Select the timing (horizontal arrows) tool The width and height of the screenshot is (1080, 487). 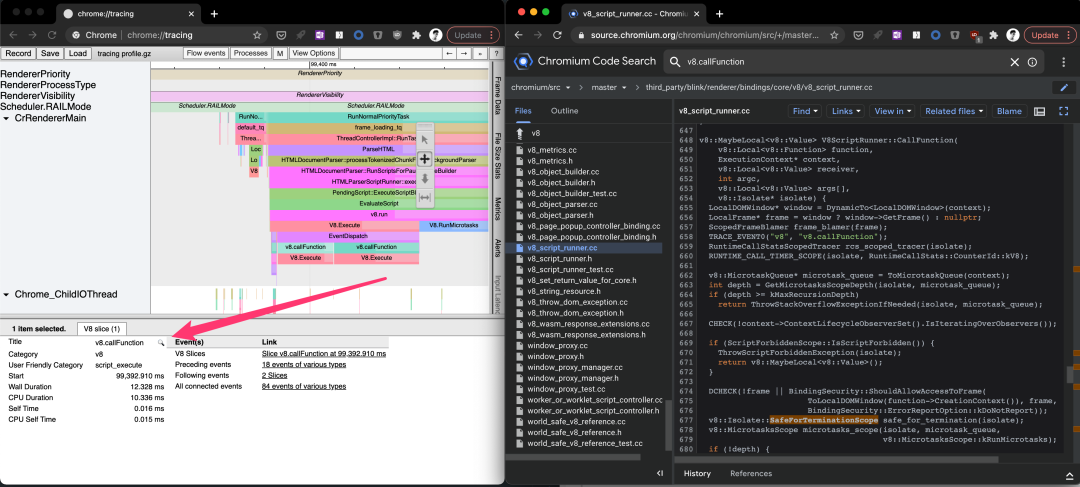(x=425, y=198)
